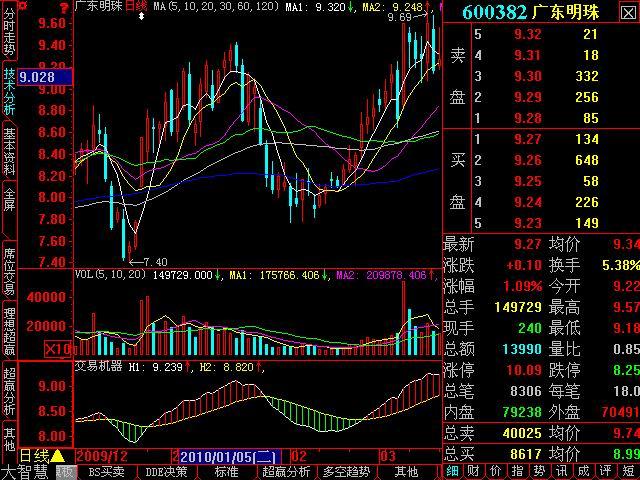Viewport: 640px width, 480px height.
Task: Select the 多空趋势 bottom tab
Action: tap(347, 472)
